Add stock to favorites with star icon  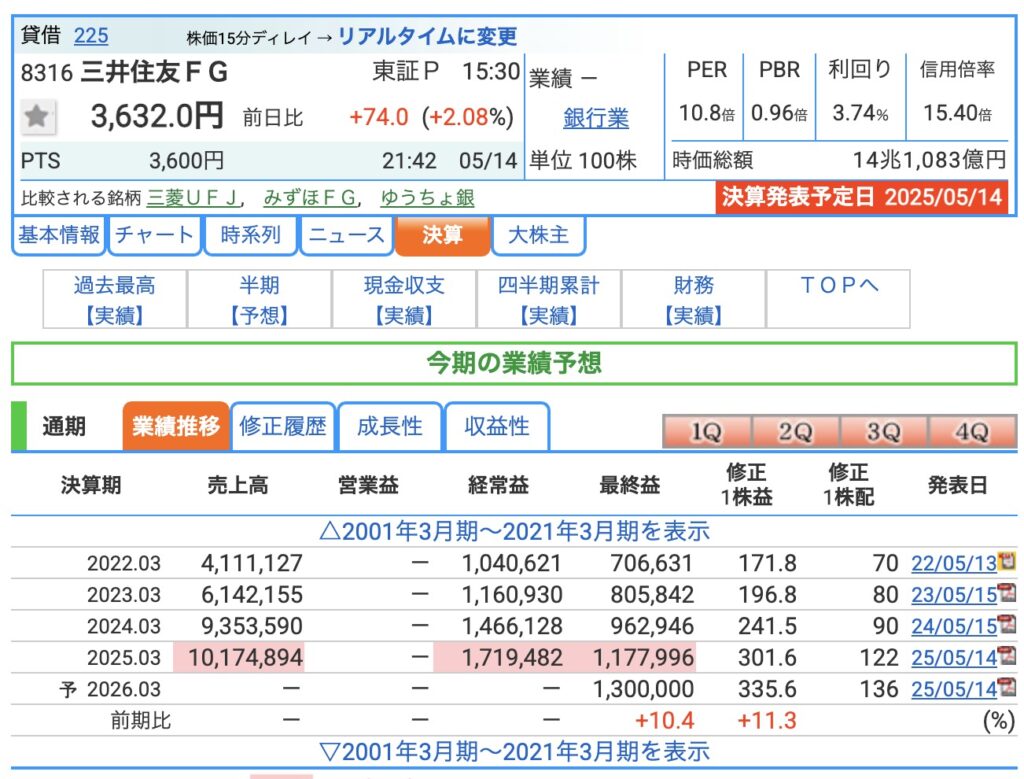click(37, 118)
